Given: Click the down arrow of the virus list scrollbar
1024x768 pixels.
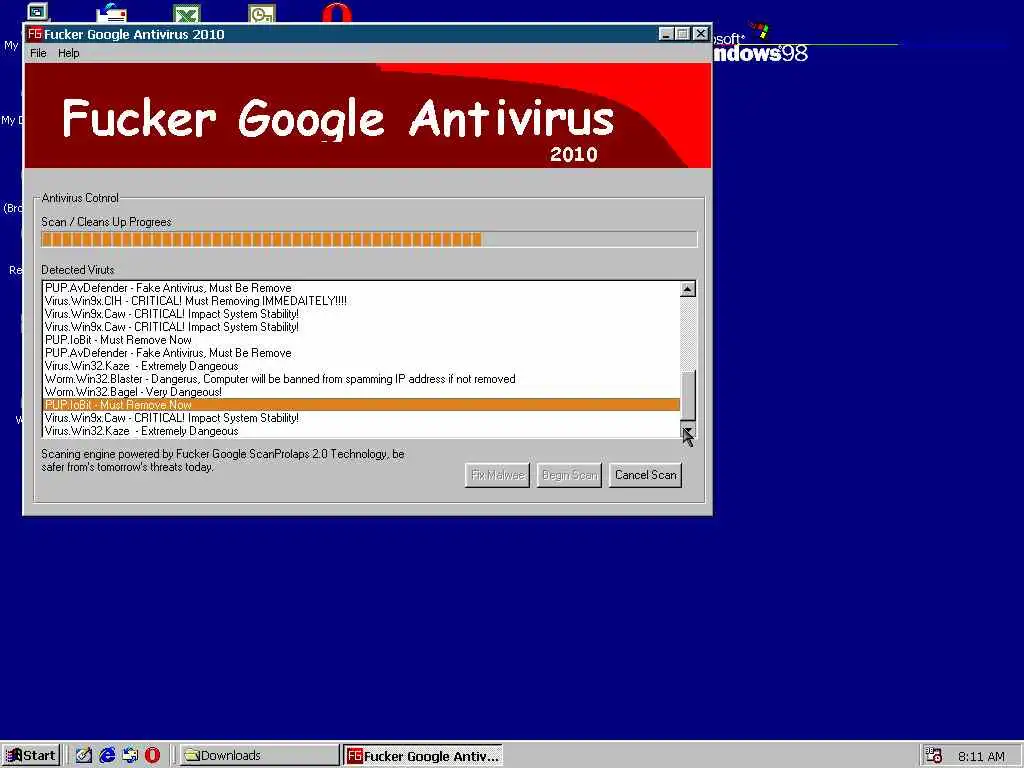Looking at the screenshot, I should click(x=688, y=430).
